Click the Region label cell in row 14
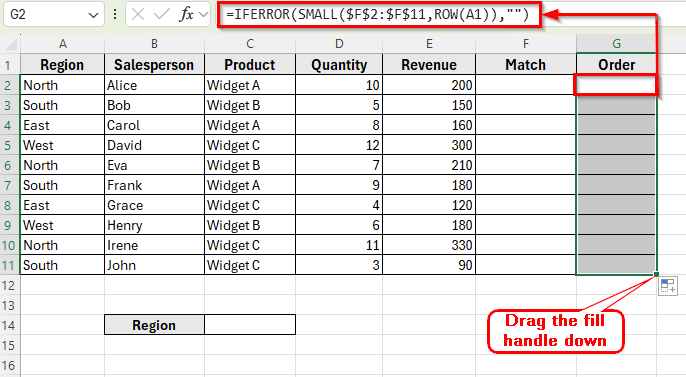This screenshot has height=377, width=686. point(154,325)
